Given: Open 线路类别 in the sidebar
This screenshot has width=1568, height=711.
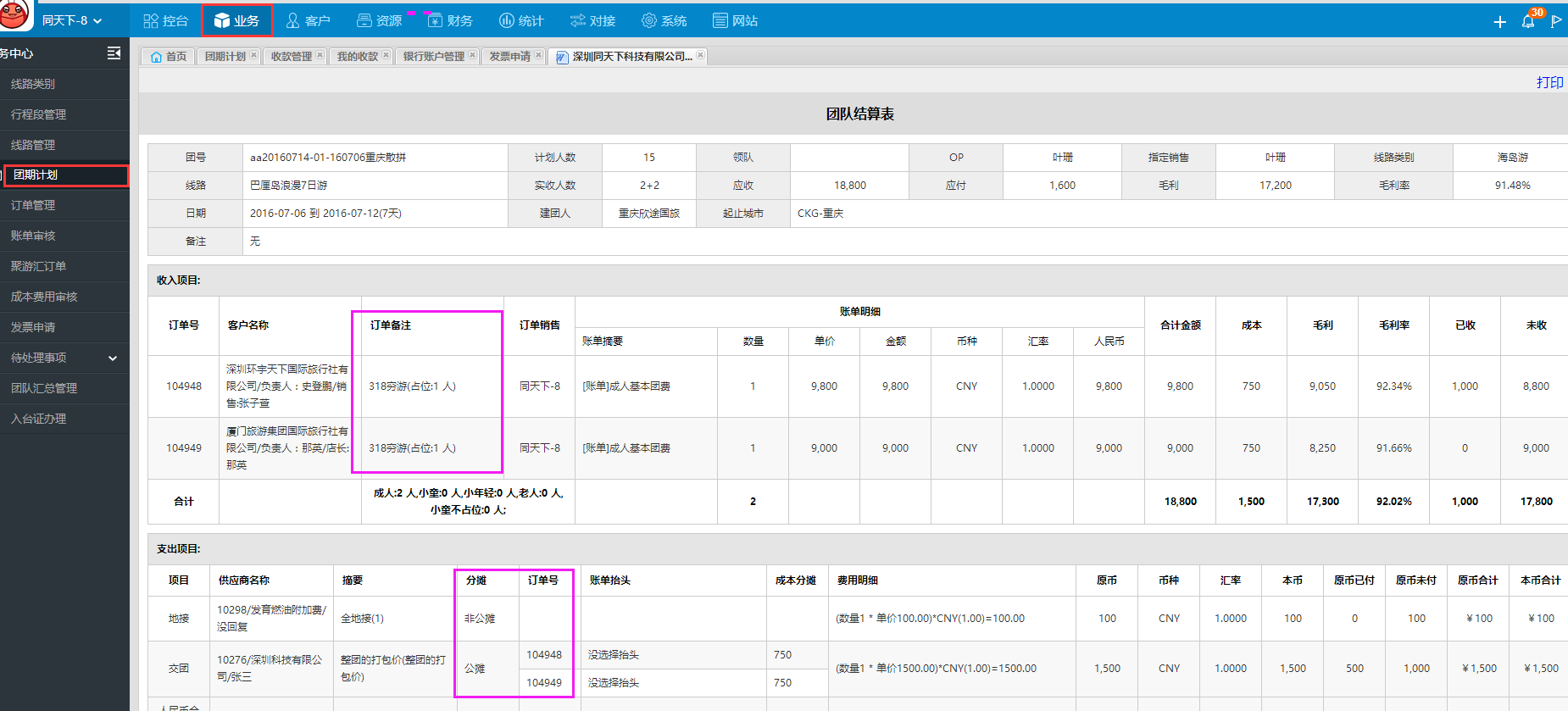Looking at the screenshot, I should (64, 84).
